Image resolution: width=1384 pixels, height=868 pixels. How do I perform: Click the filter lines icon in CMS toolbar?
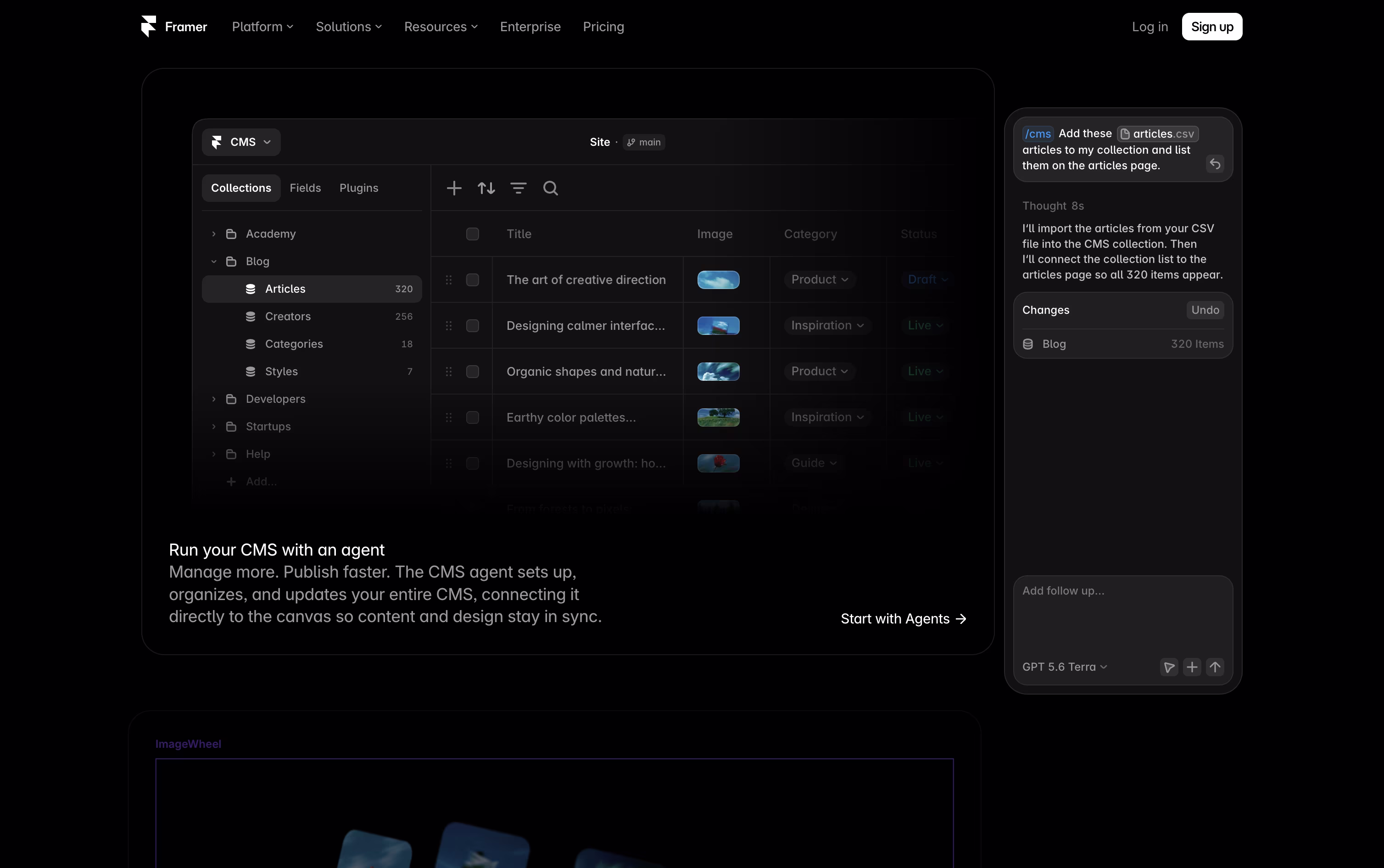pos(519,188)
